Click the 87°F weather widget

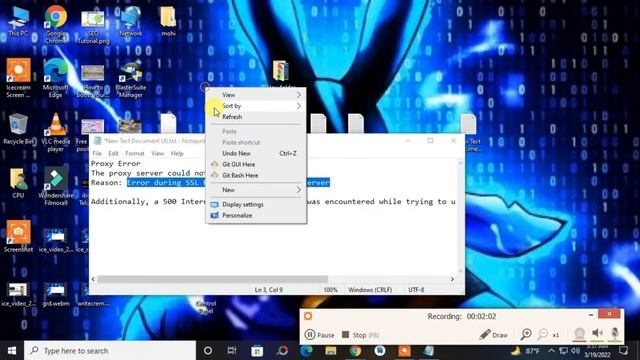coord(526,351)
